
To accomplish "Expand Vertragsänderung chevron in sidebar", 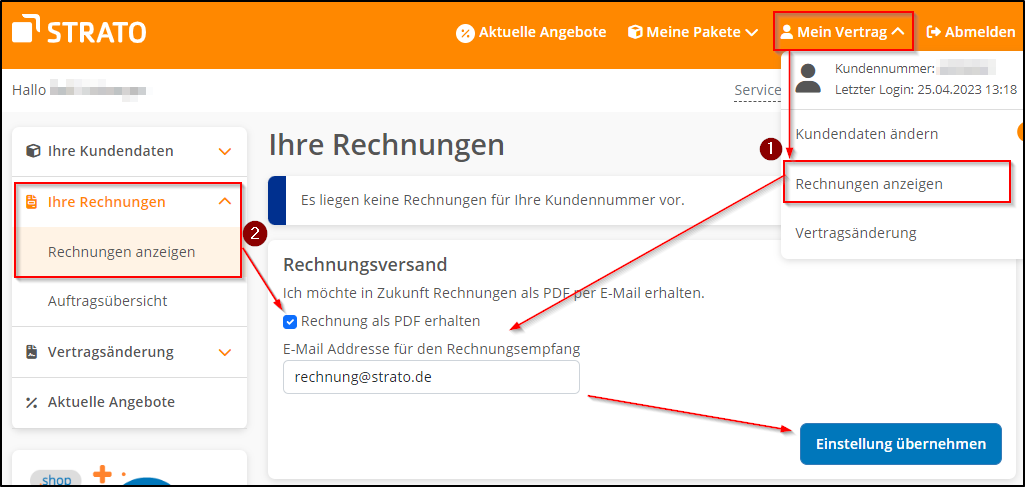I will [225, 352].
